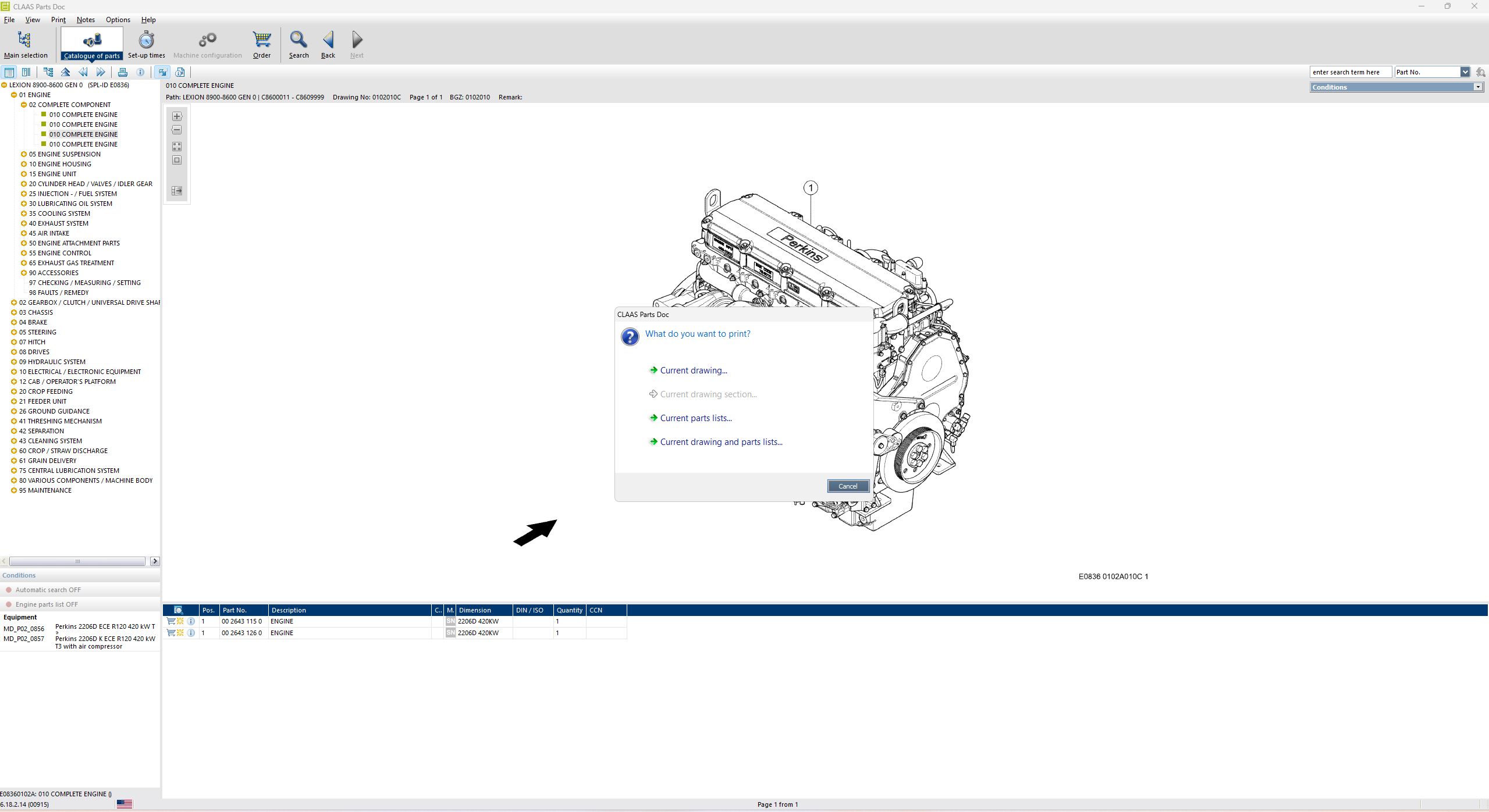Toggle the single-column list view button

pyautogui.click(x=9, y=72)
